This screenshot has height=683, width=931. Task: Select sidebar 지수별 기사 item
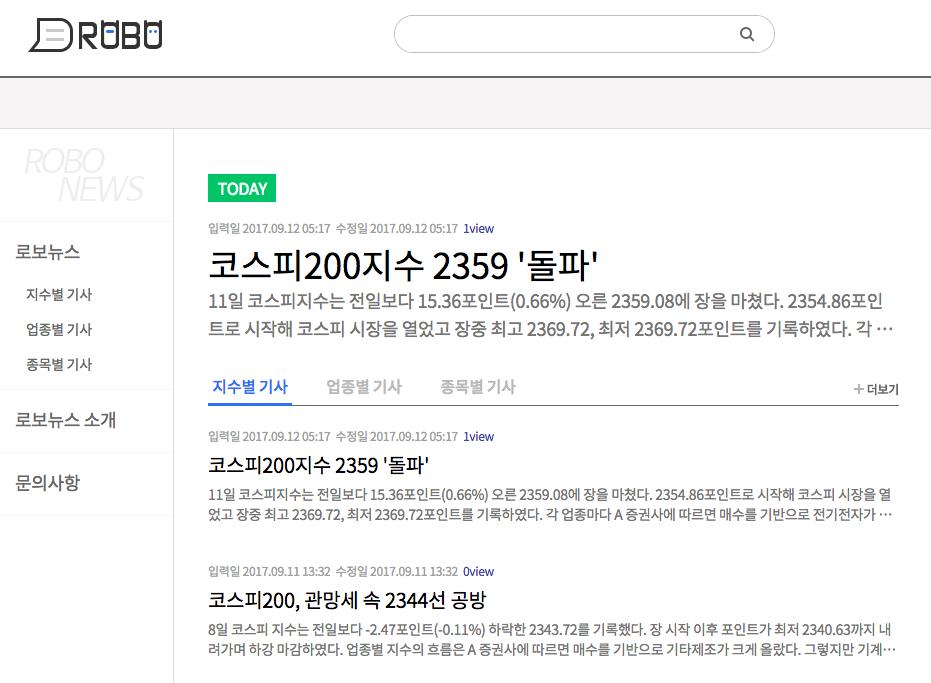tap(59, 295)
